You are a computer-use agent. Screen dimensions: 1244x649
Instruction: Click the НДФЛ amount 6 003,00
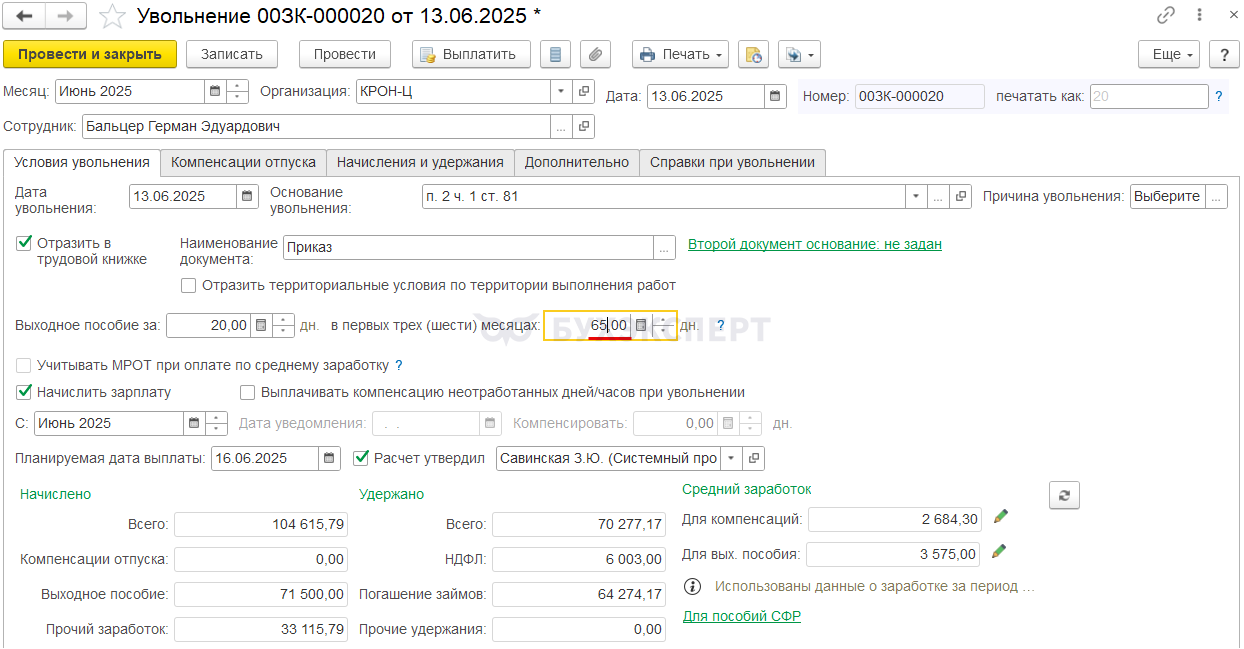pos(579,559)
